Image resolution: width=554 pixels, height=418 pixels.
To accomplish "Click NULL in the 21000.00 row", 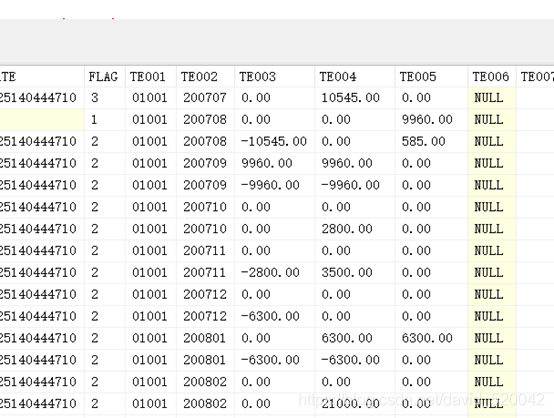I will 492,404.
